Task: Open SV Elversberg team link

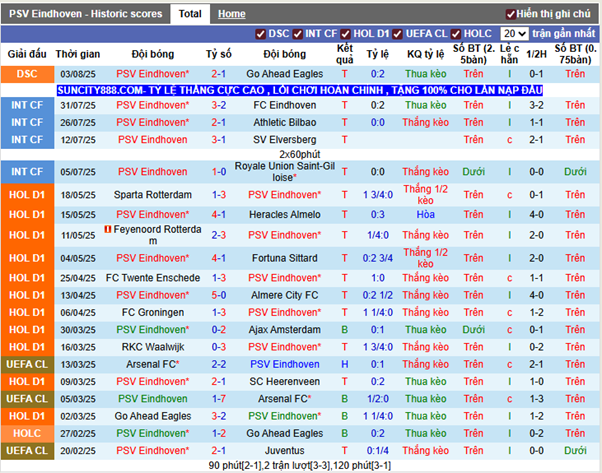Action: tap(284, 140)
